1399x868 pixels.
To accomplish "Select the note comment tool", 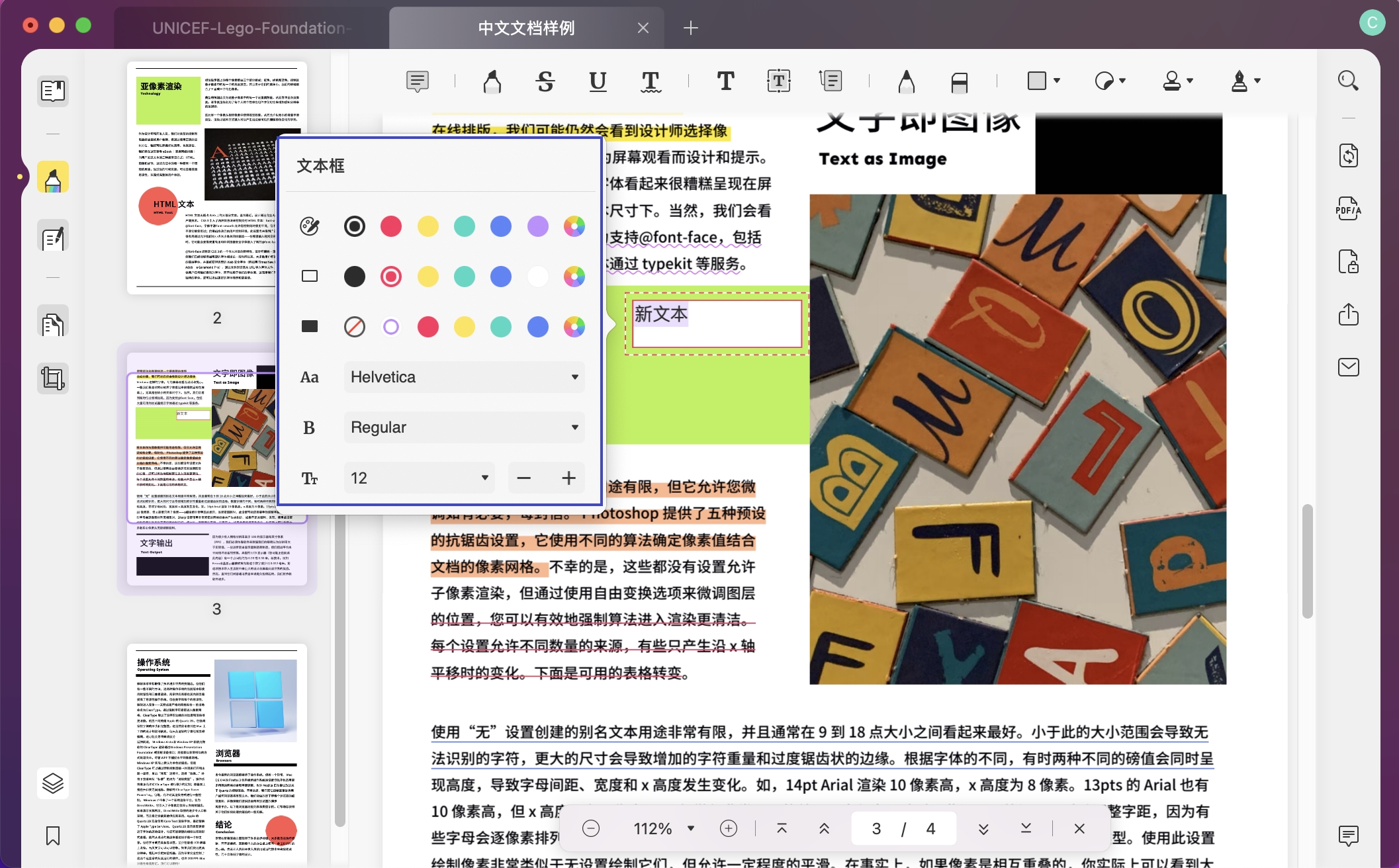I will 418,81.
